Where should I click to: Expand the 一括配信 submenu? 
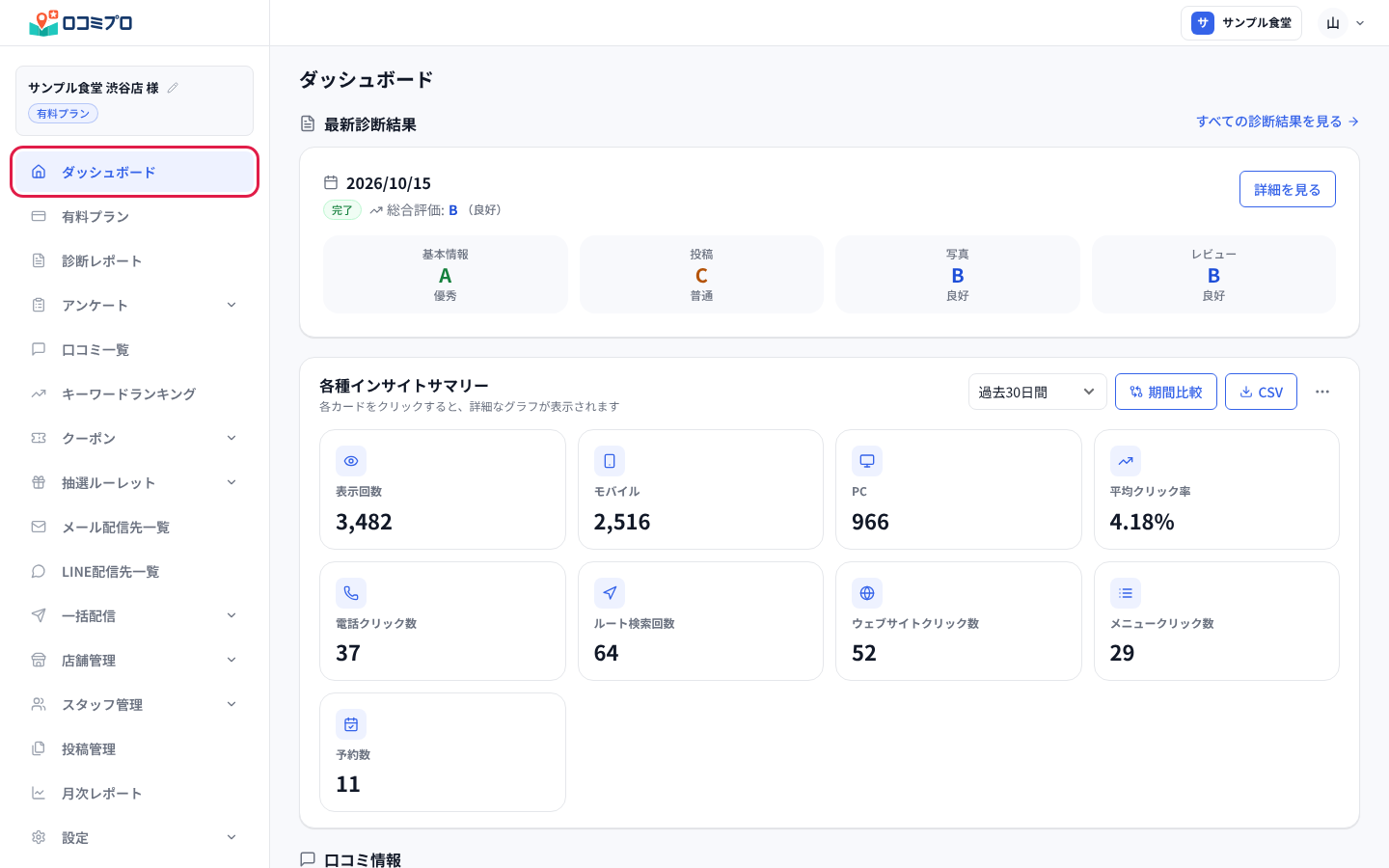tap(134, 616)
